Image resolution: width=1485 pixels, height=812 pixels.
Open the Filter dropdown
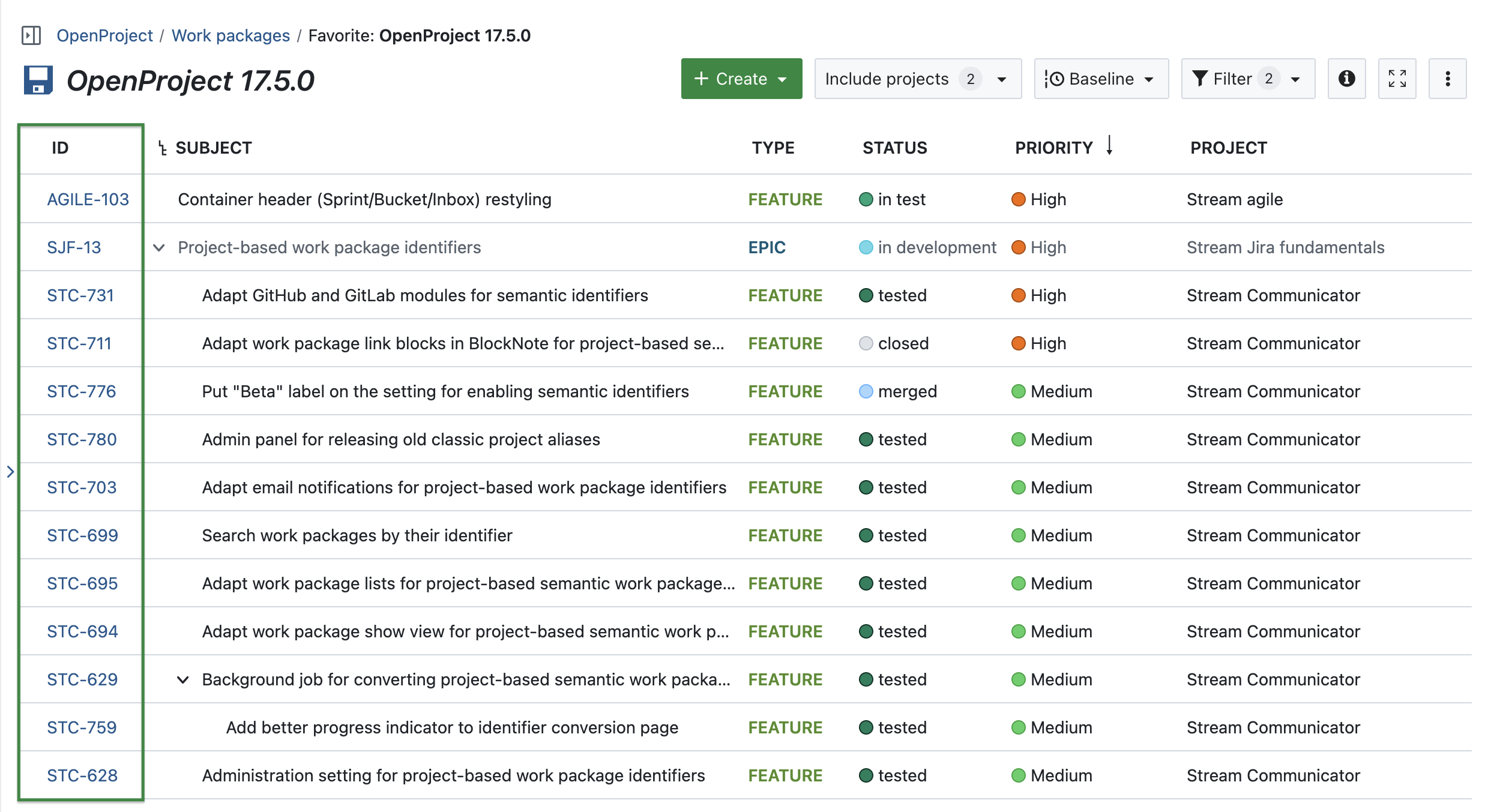(x=1248, y=79)
